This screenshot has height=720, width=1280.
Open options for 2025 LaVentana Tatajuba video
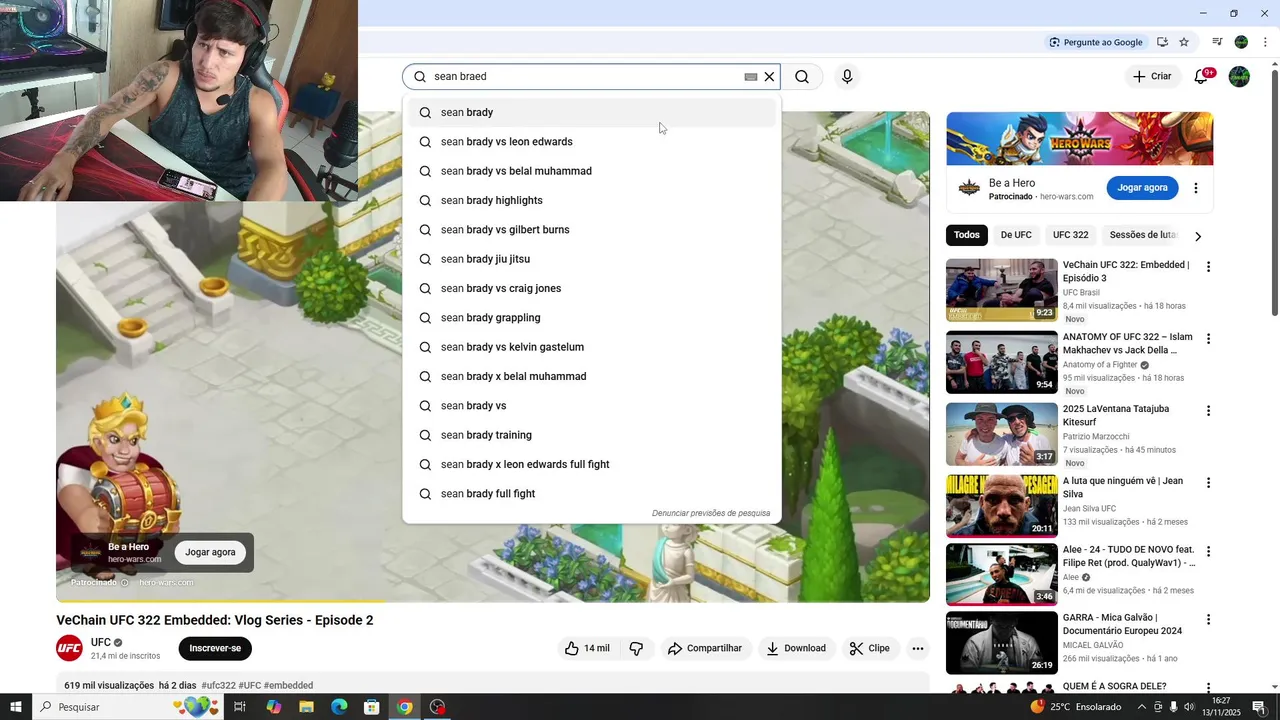coord(1208,411)
